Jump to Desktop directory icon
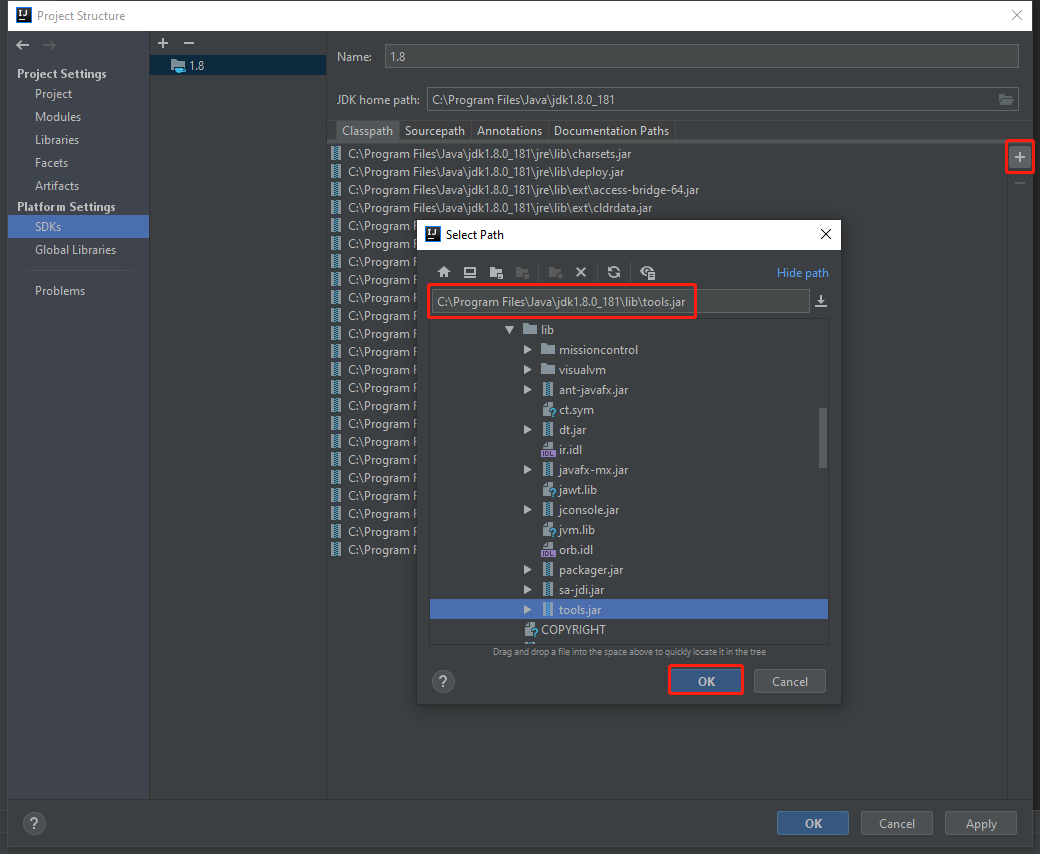This screenshot has height=854, width=1040. [x=470, y=273]
